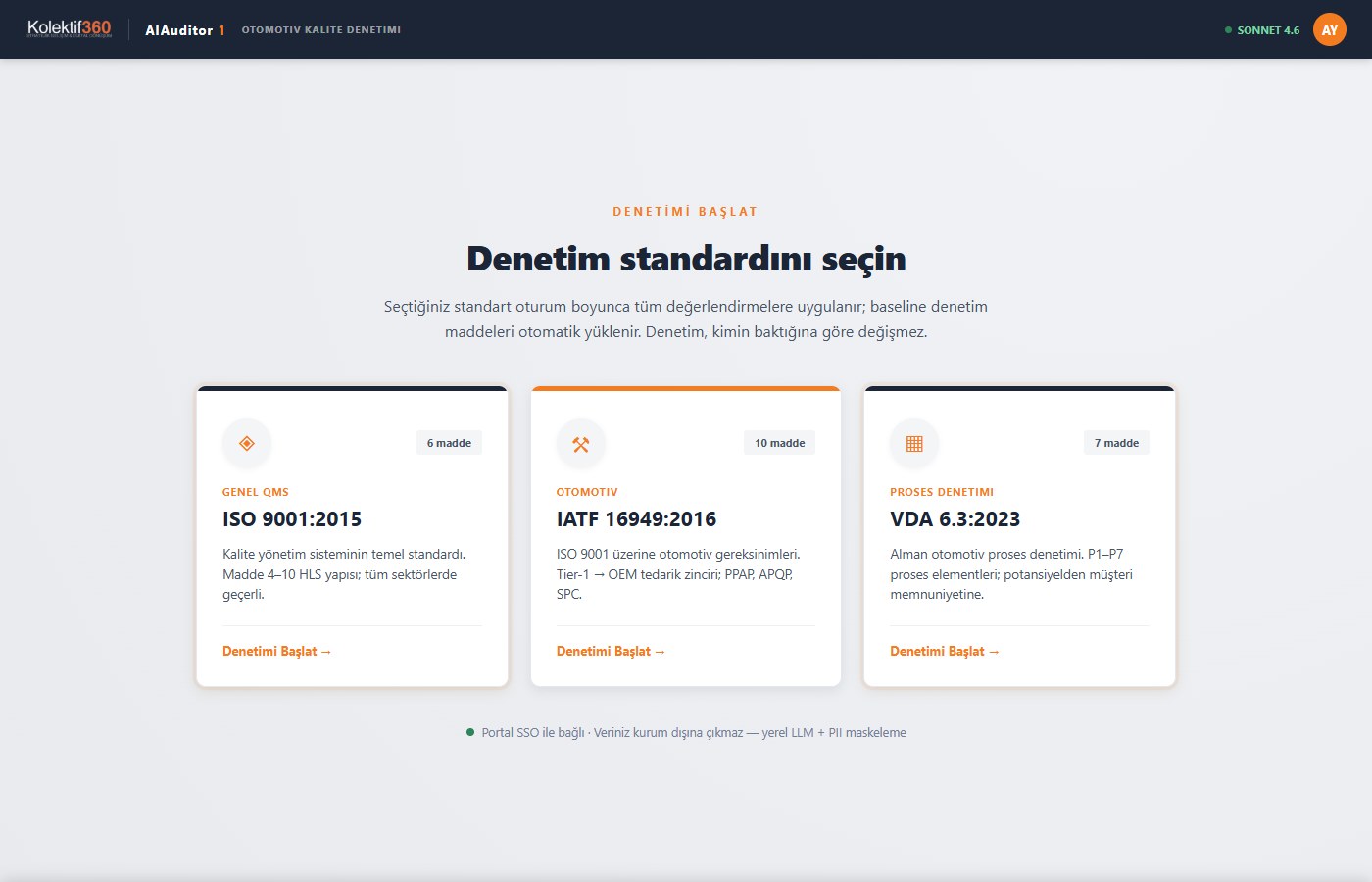Click the green status dot beside SONNET 4.6

tap(1228, 30)
